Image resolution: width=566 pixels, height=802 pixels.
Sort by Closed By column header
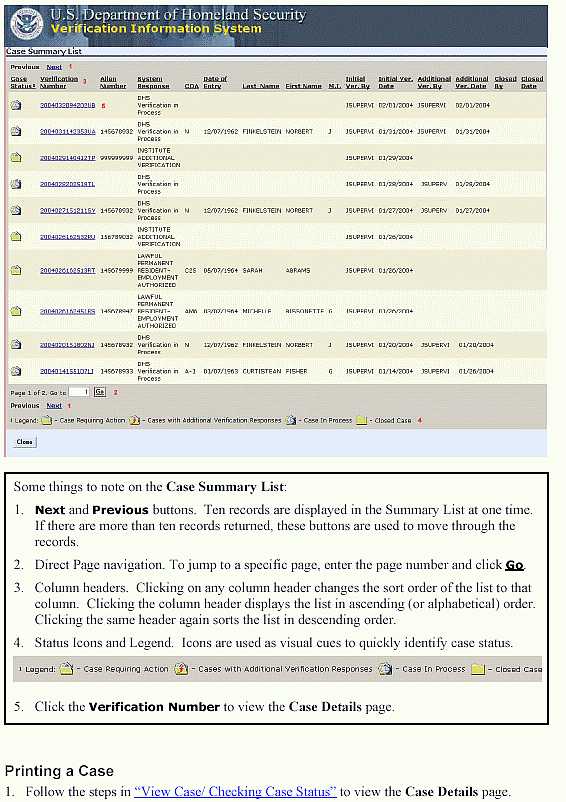(x=506, y=82)
